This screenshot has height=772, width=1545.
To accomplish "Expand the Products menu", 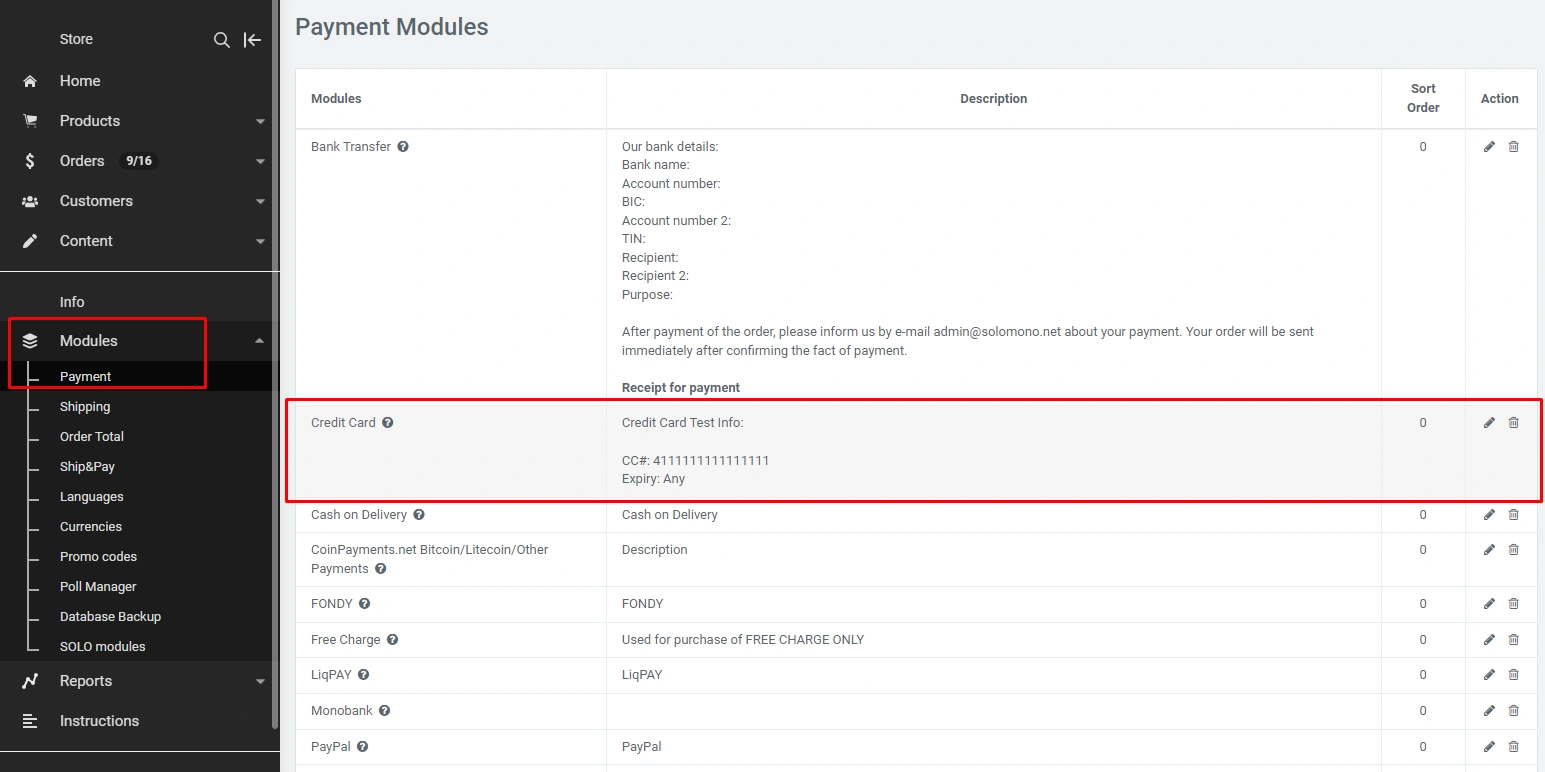I will pos(260,121).
